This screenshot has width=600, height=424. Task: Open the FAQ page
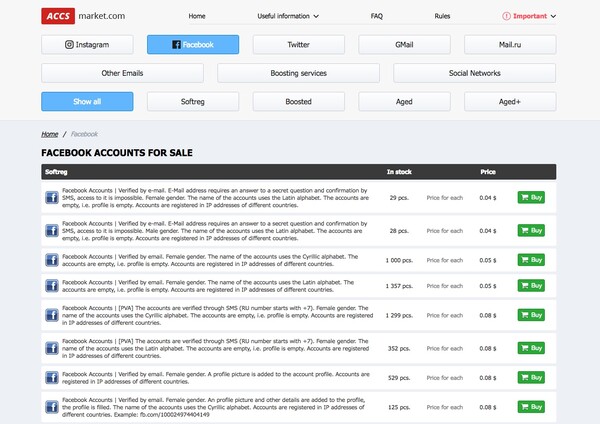377,16
